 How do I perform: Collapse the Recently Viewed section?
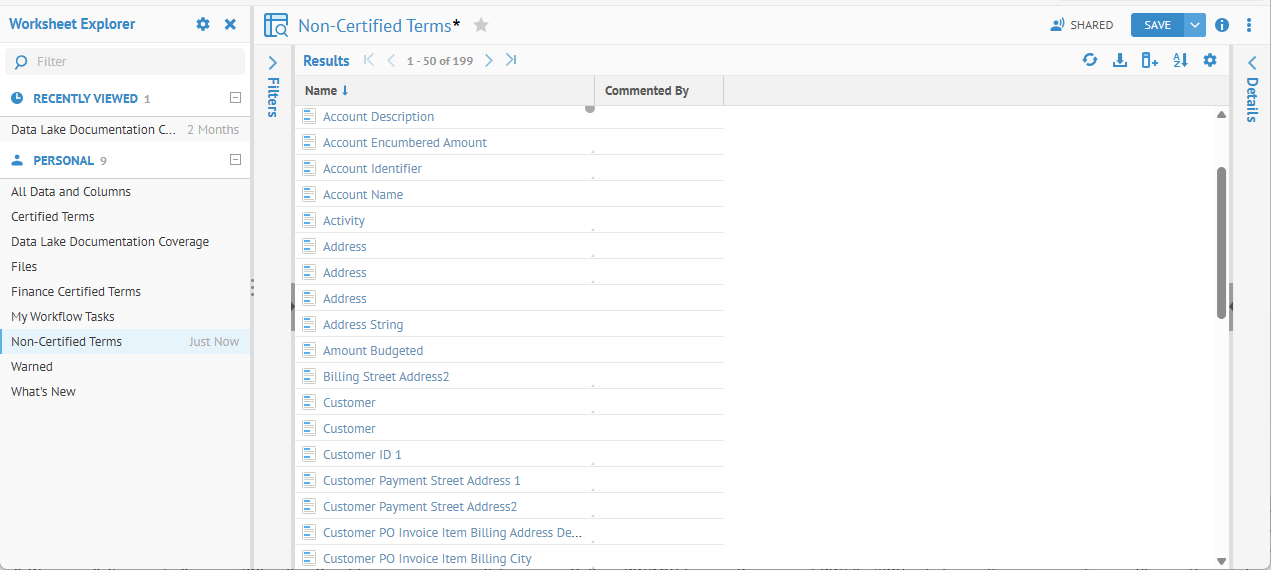(x=235, y=98)
